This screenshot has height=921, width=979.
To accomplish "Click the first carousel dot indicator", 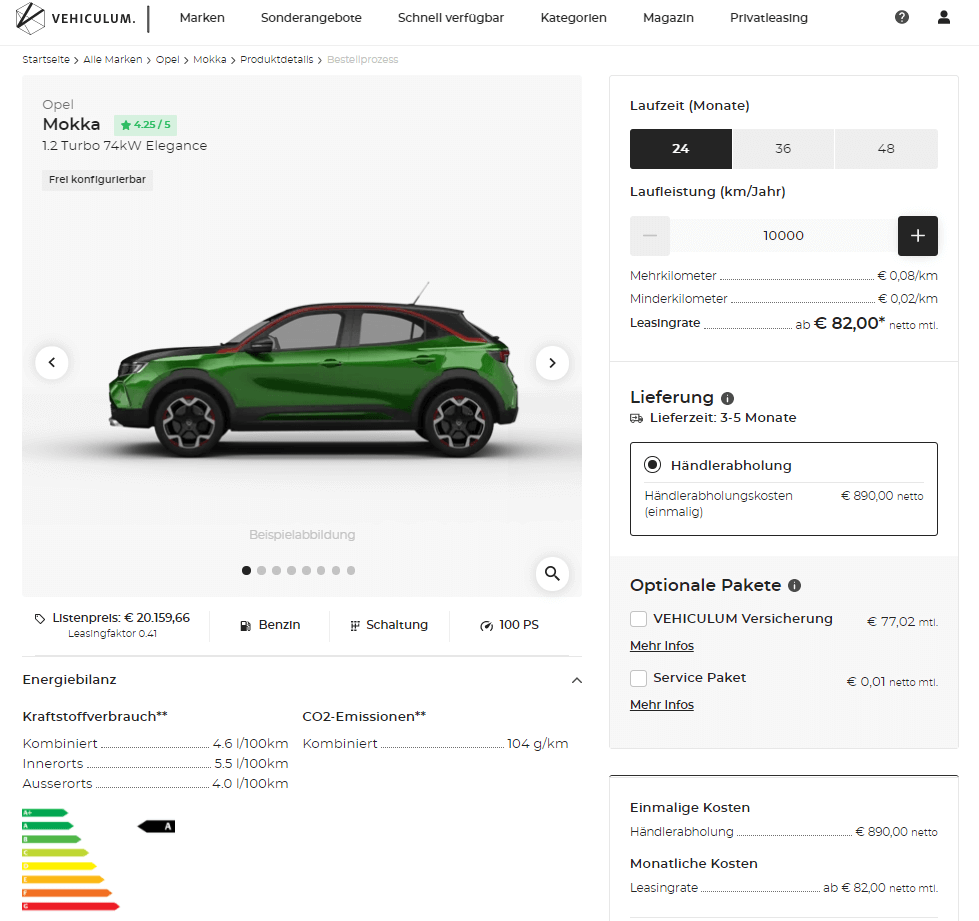I will tap(247, 570).
